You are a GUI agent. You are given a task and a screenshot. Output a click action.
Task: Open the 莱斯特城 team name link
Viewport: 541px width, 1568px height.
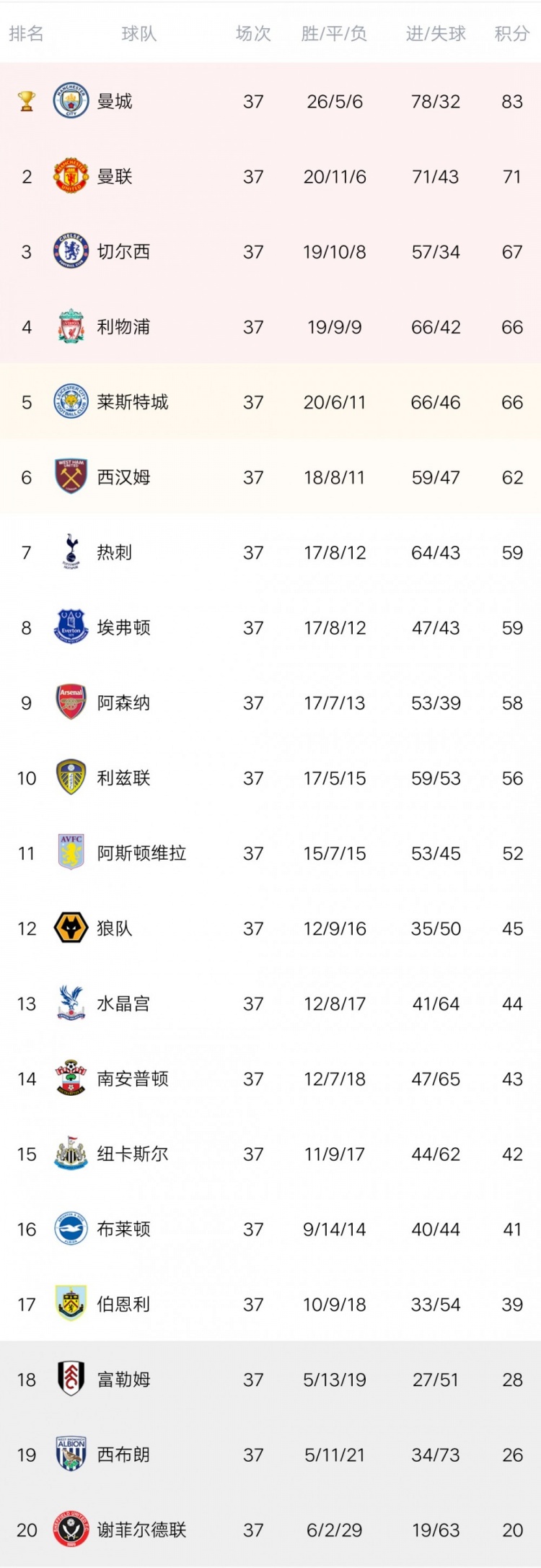coord(133,402)
